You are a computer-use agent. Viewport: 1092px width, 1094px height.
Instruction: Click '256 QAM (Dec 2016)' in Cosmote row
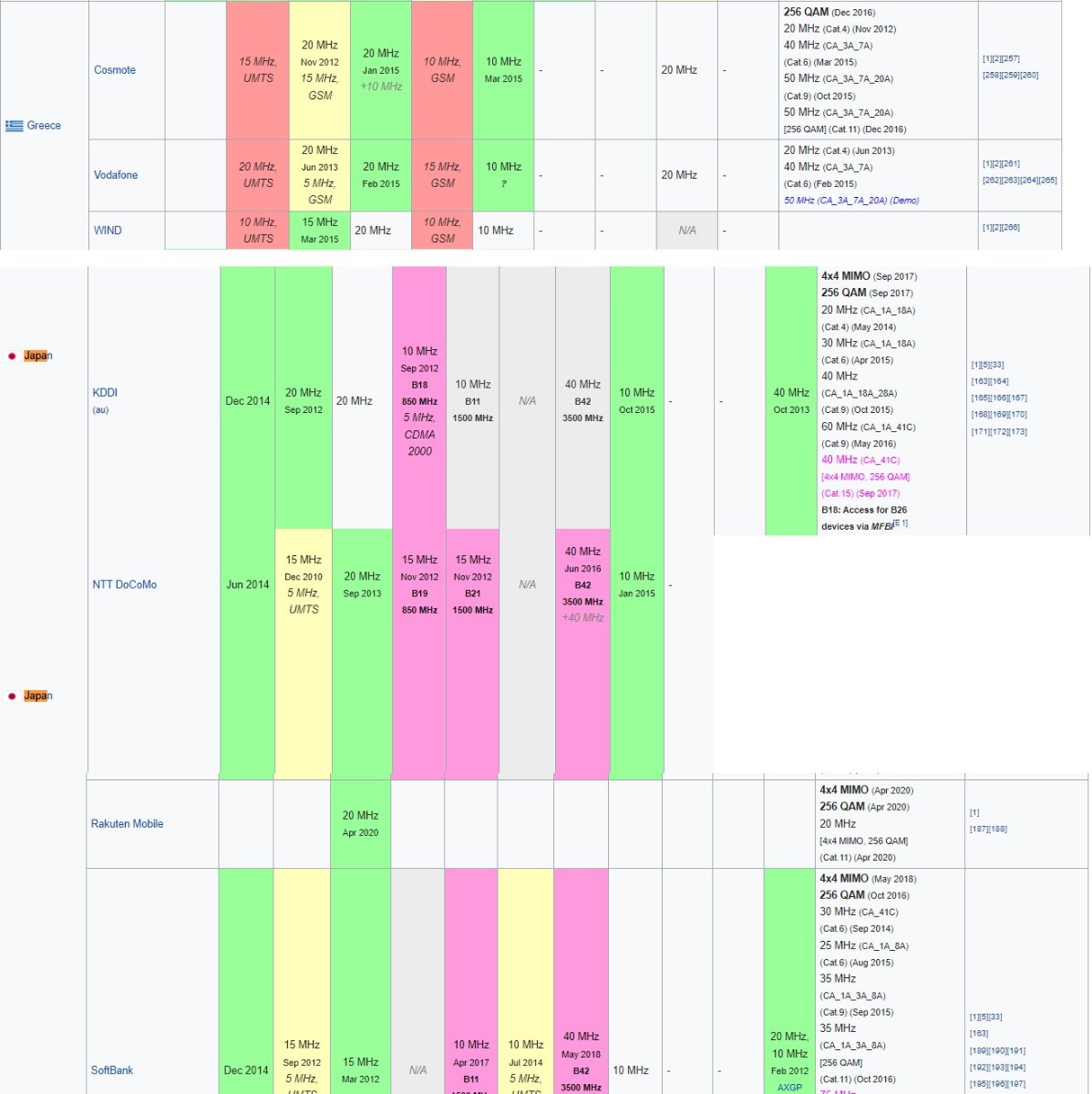pos(829,13)
